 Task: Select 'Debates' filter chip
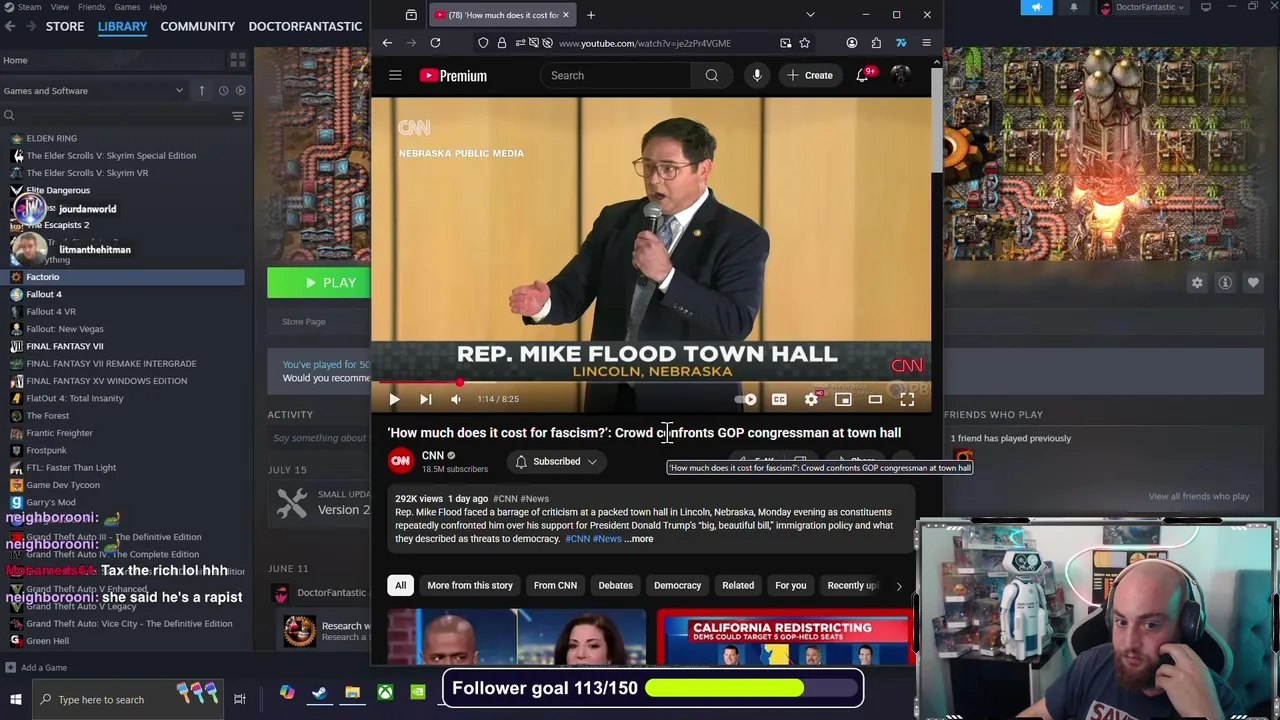615,585
